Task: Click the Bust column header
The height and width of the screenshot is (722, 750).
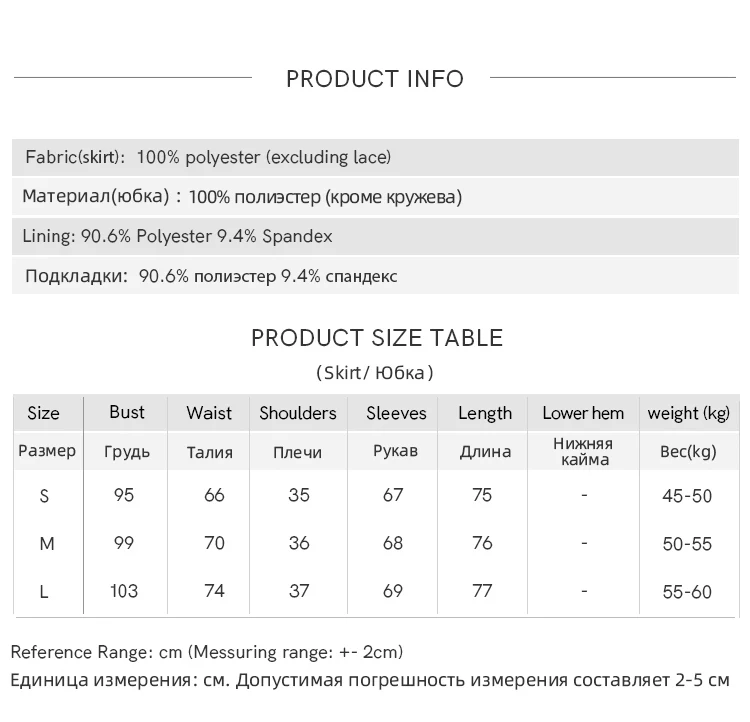Action: pos(127,412)
